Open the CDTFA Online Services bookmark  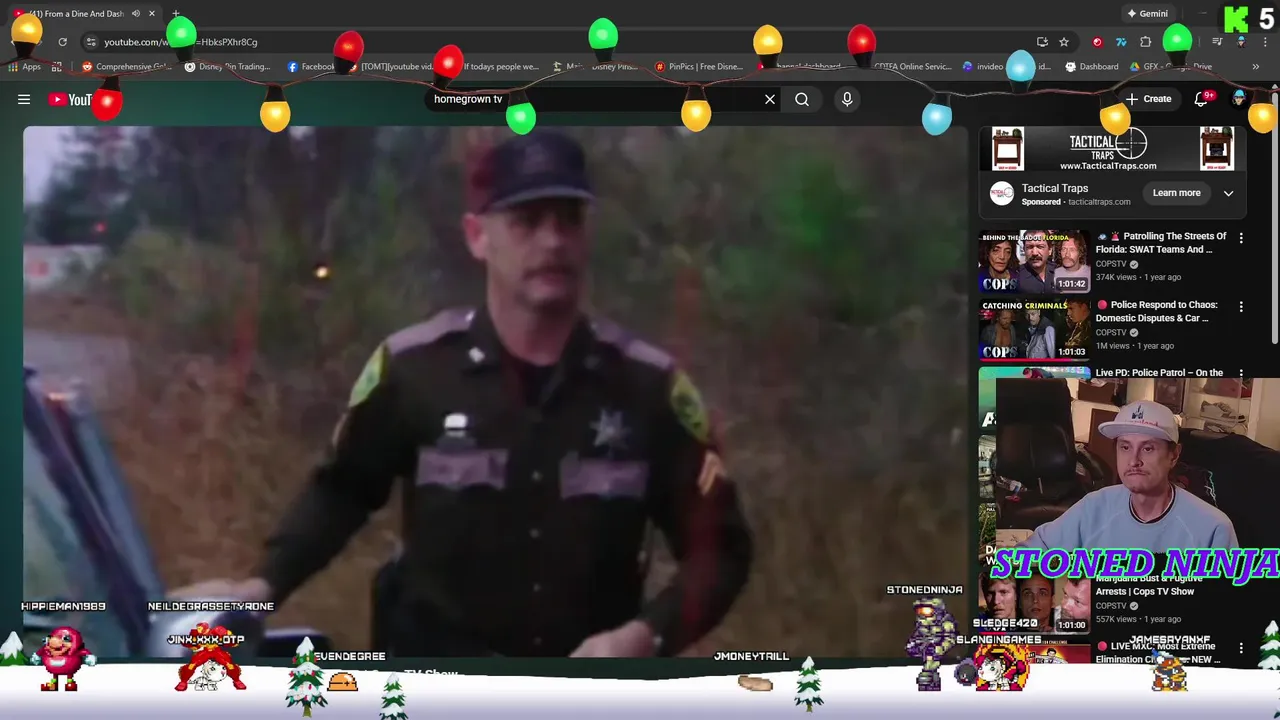pos(912,67)
